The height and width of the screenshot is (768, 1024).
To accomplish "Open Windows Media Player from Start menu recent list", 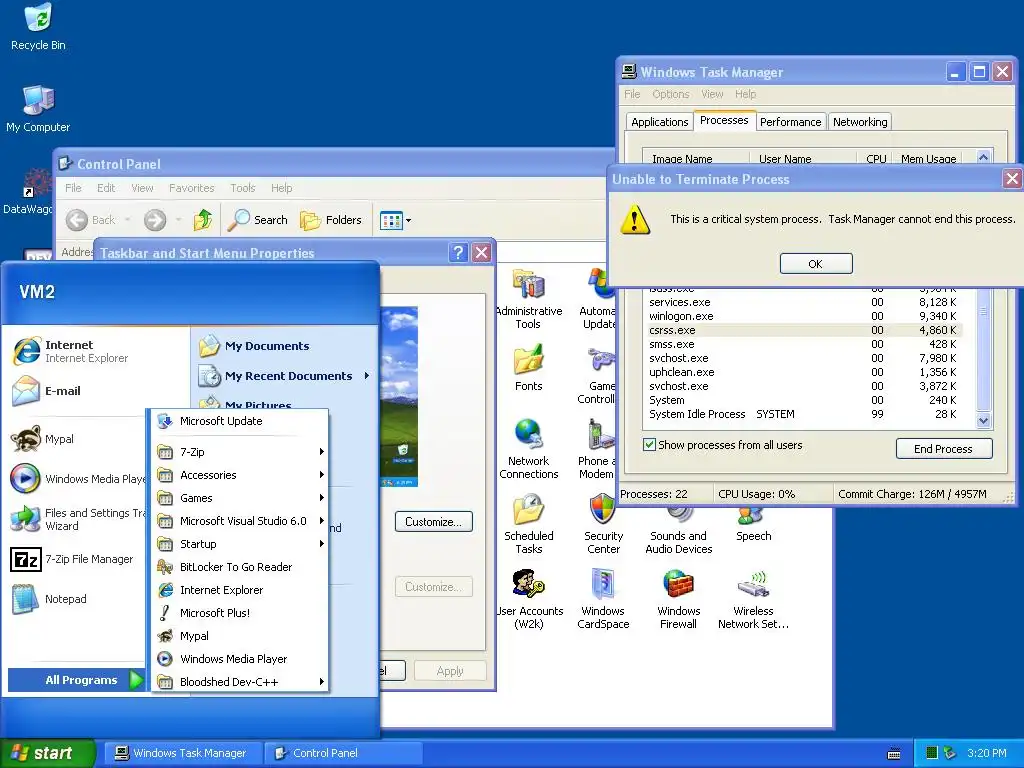I will [78, 479].
